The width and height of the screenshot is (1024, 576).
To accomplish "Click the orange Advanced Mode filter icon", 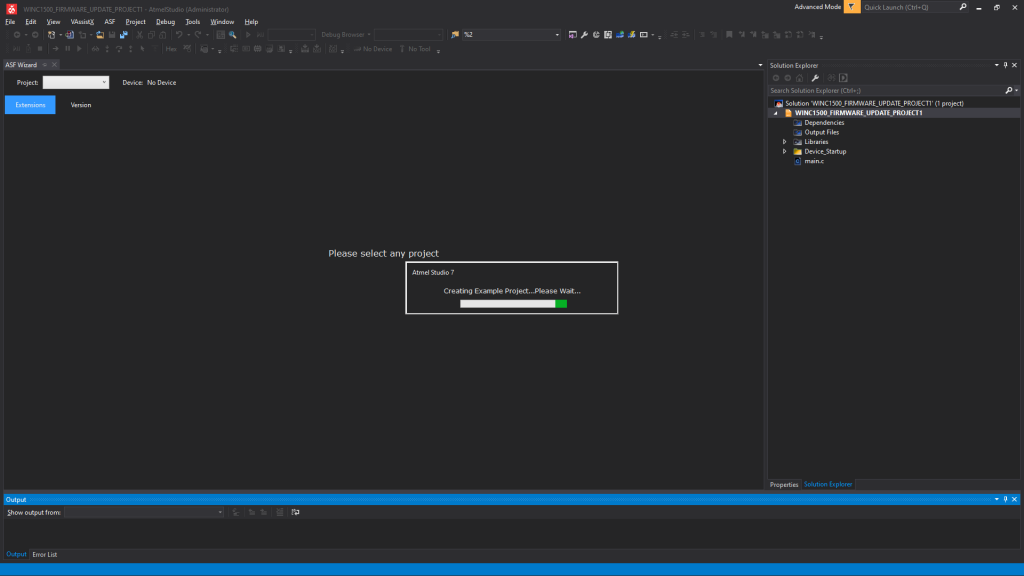I will pos(852,7).
